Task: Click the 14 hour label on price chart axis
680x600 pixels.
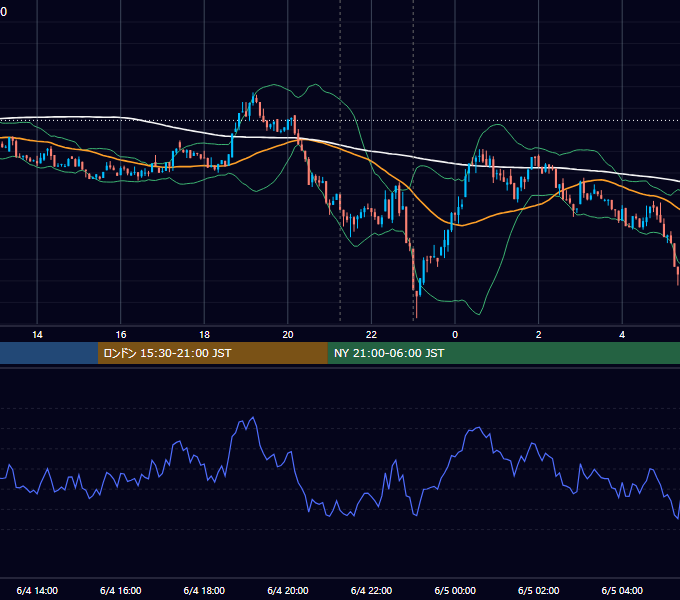Action: (x=37, y=335)
